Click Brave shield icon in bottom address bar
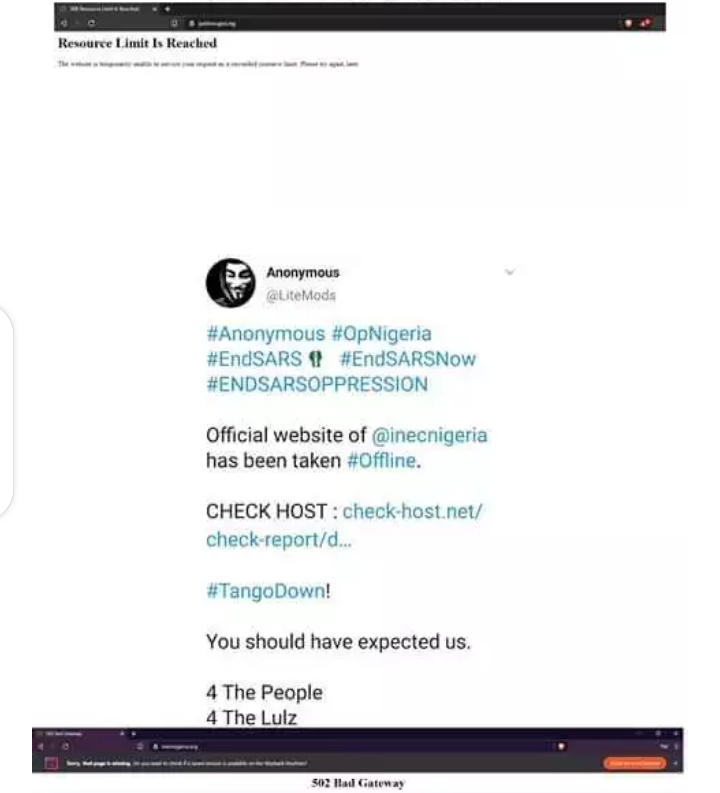Image resolution: width=720 pixels, height=793 pixels. click(x=561, y=746)
